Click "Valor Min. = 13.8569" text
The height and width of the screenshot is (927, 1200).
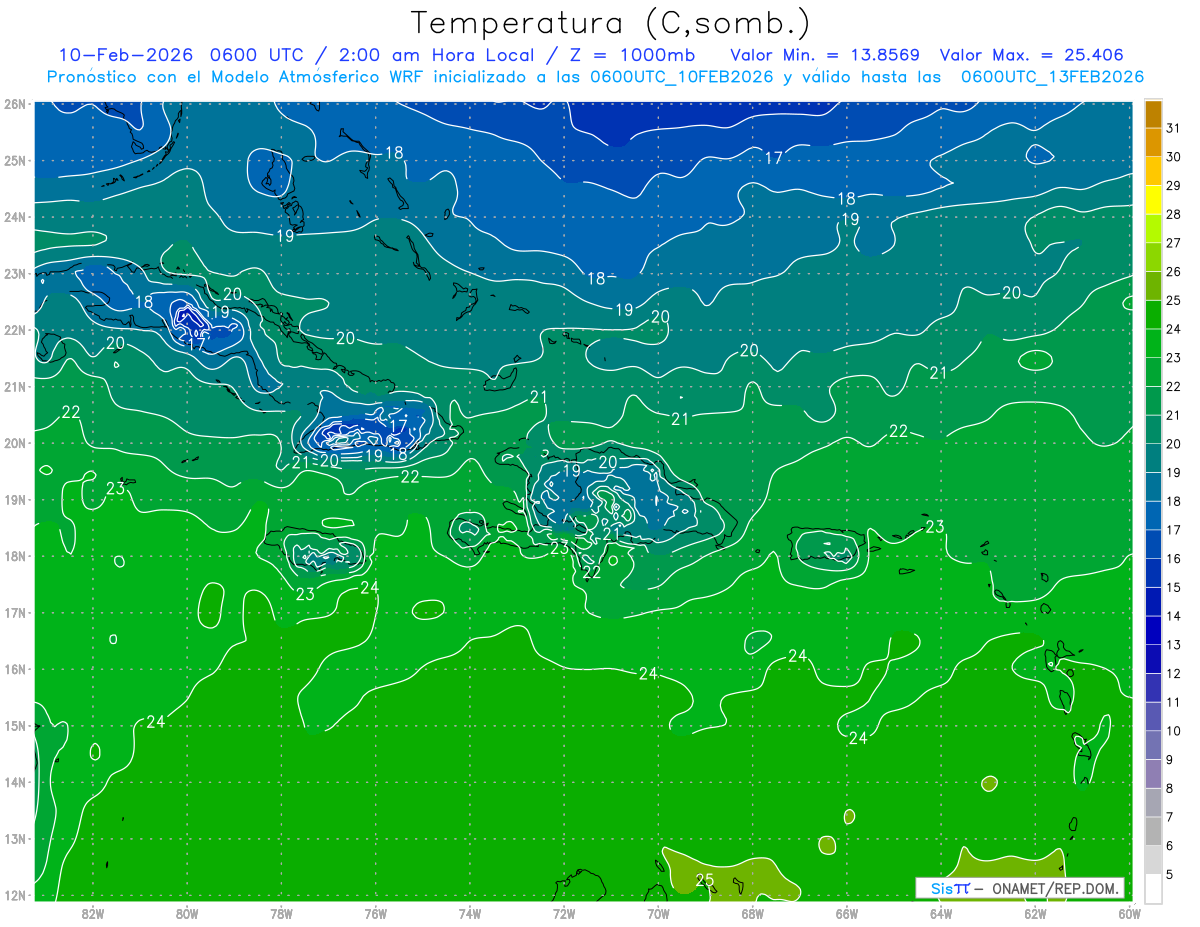pos(825,55)
